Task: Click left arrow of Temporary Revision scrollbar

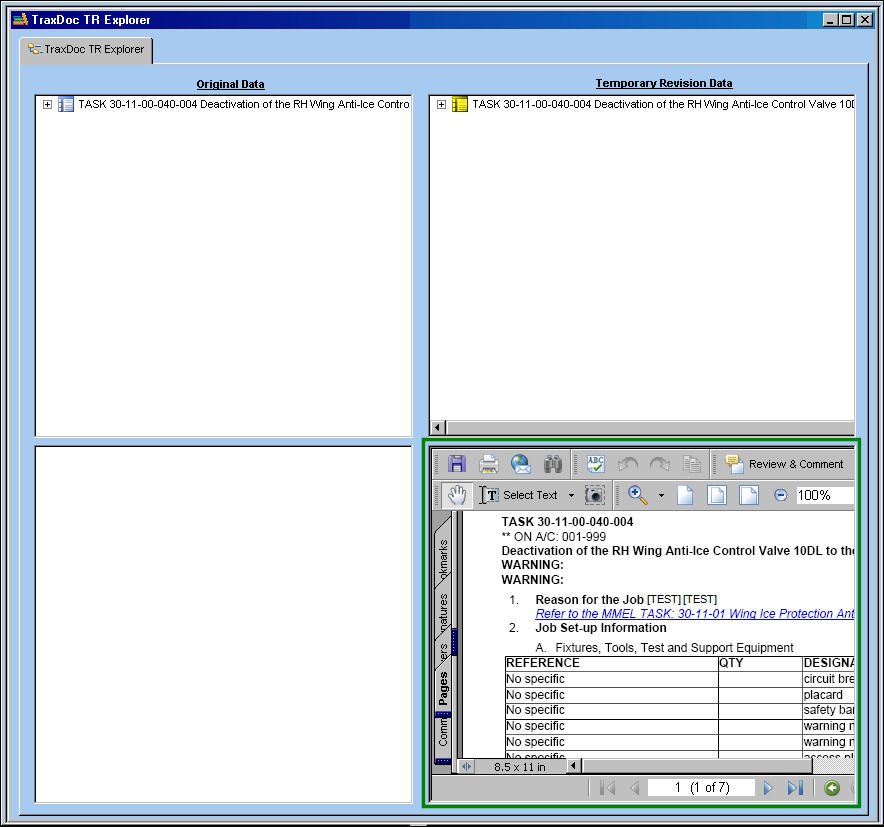Action: [438, 427]
